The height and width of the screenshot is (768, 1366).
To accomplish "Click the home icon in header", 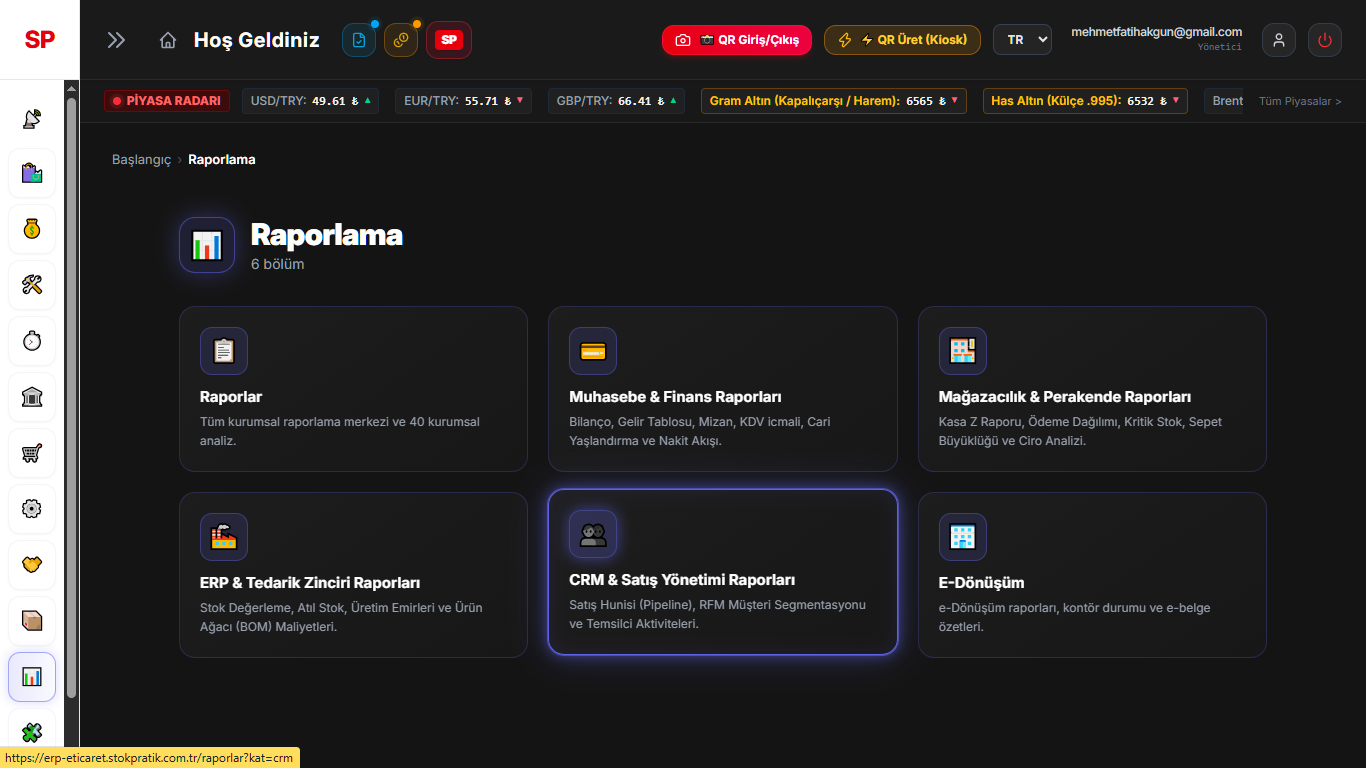I will (168, 40).
